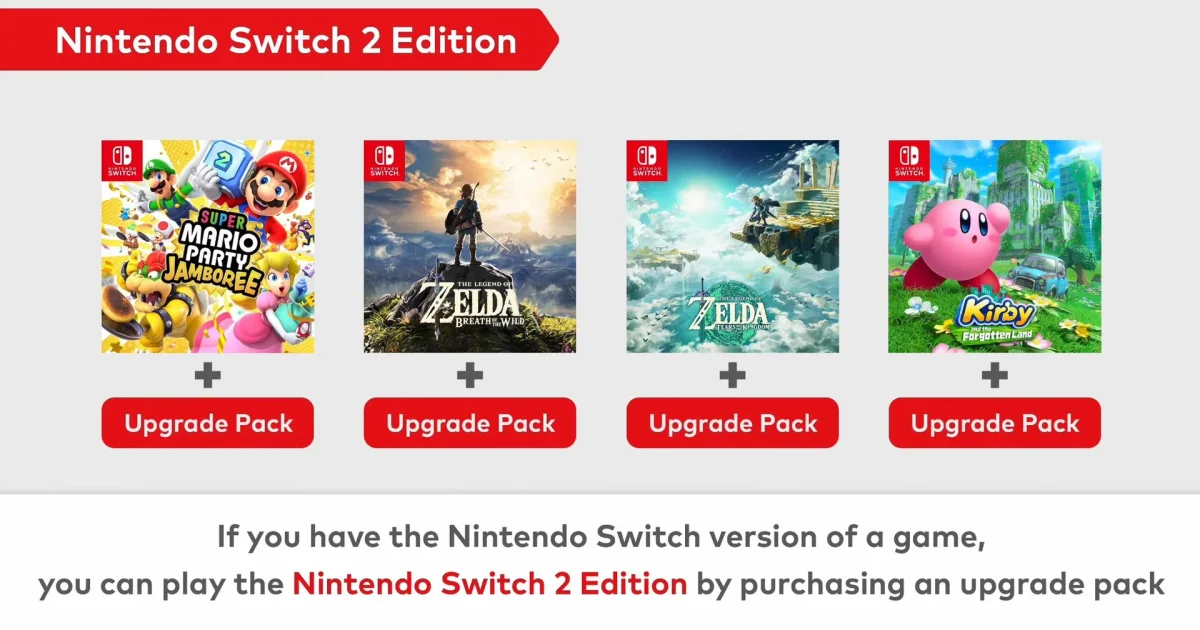
Task: Select Upgrade Pack under Super Mario Party Jamboree
Action: point(208,423)
